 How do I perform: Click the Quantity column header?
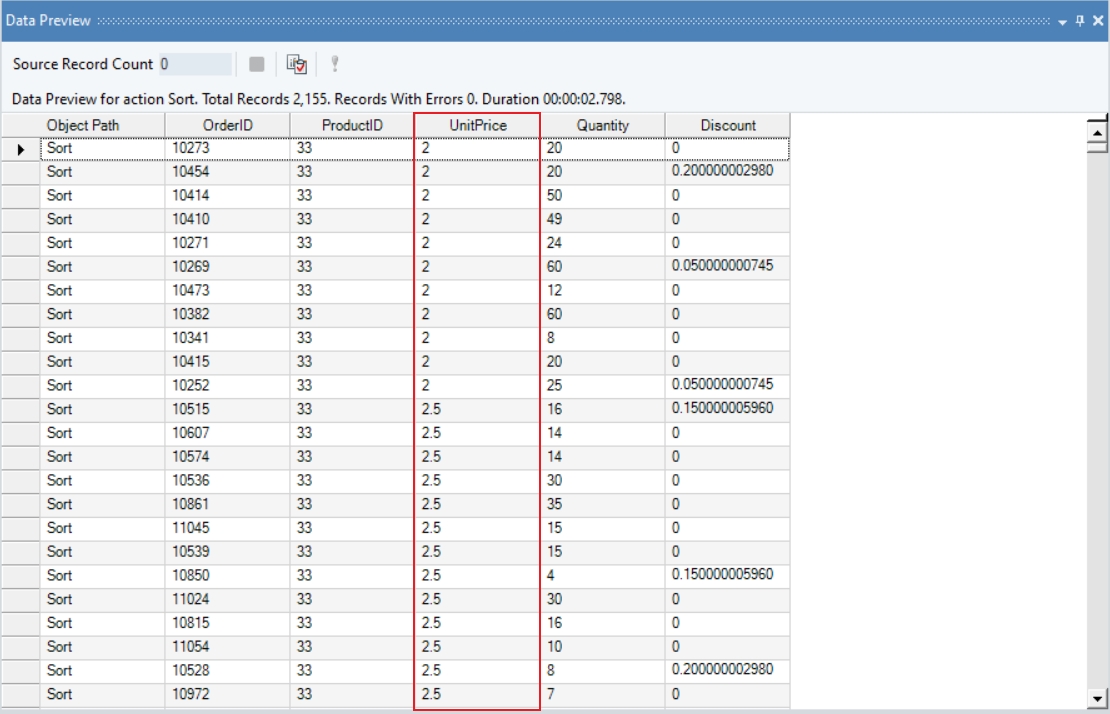coord(603,125)
